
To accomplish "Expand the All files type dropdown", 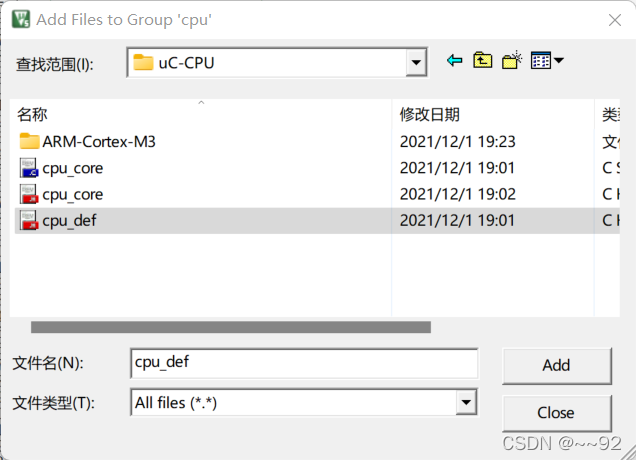I will [x=466, y=402].
